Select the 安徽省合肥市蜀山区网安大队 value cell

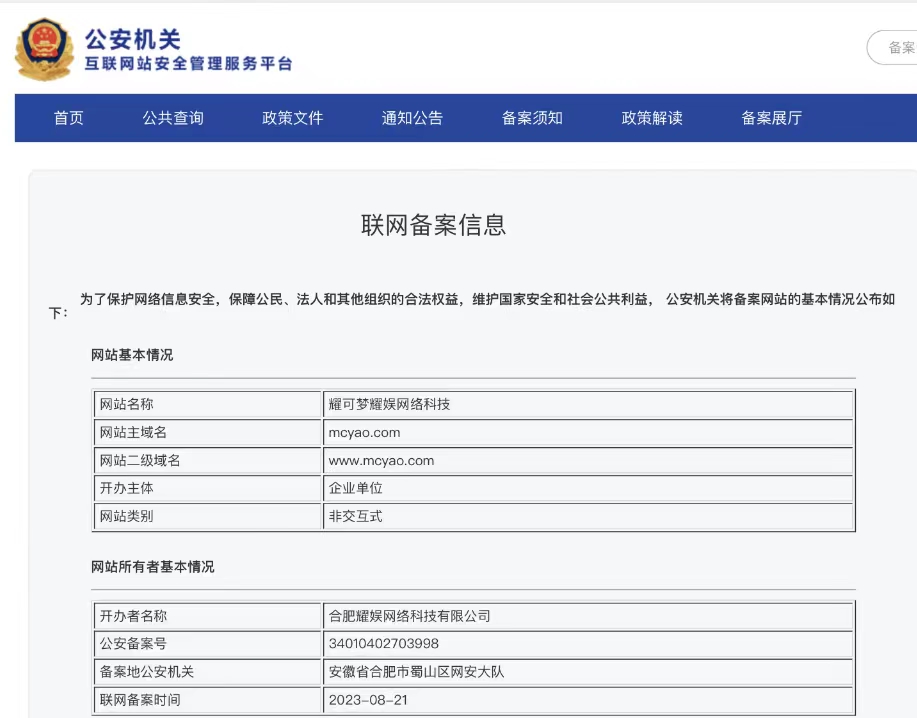[588, 672]
